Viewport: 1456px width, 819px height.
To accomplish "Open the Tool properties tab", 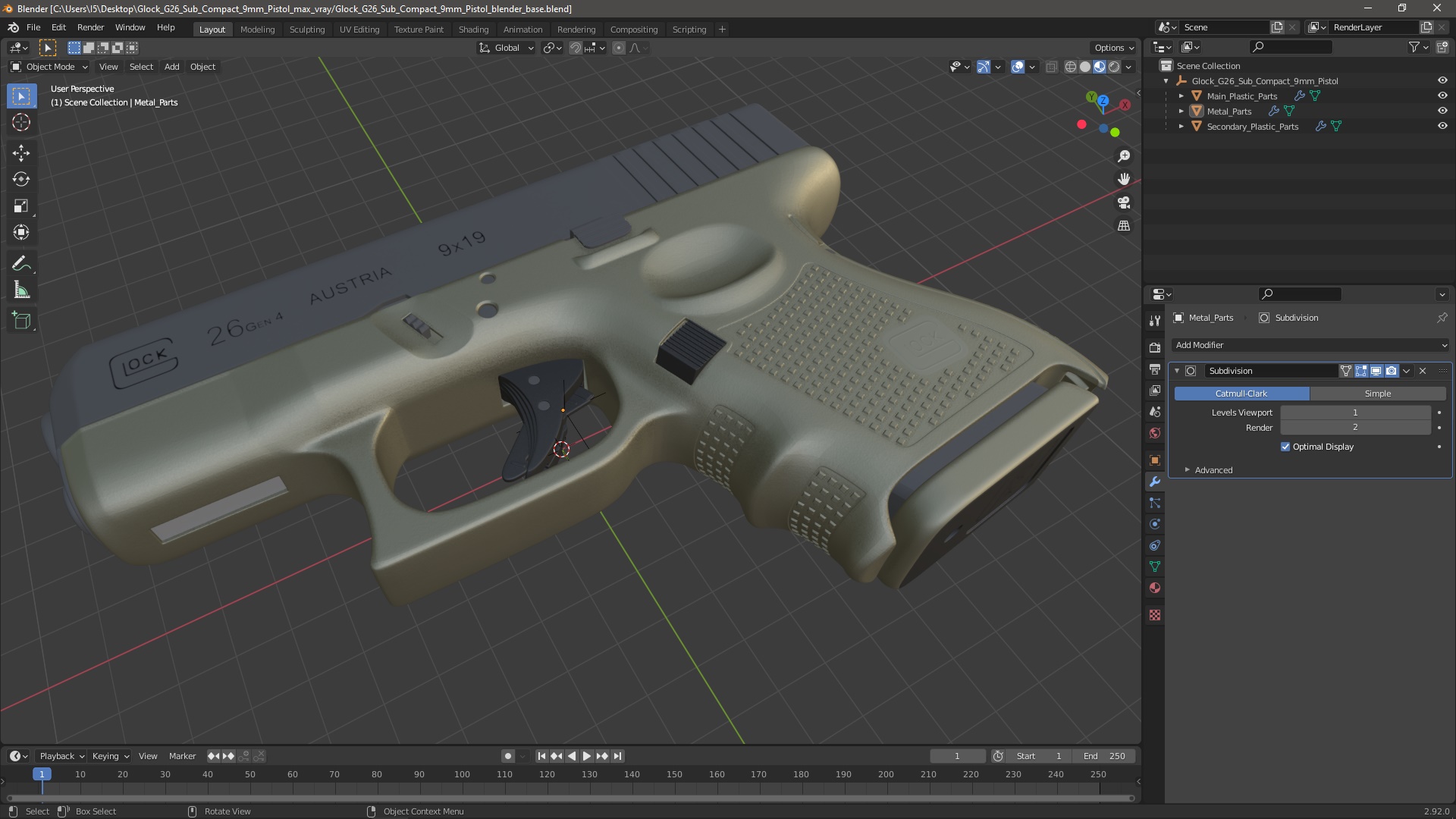I will pyautogui.click(x=1155, y=321).
